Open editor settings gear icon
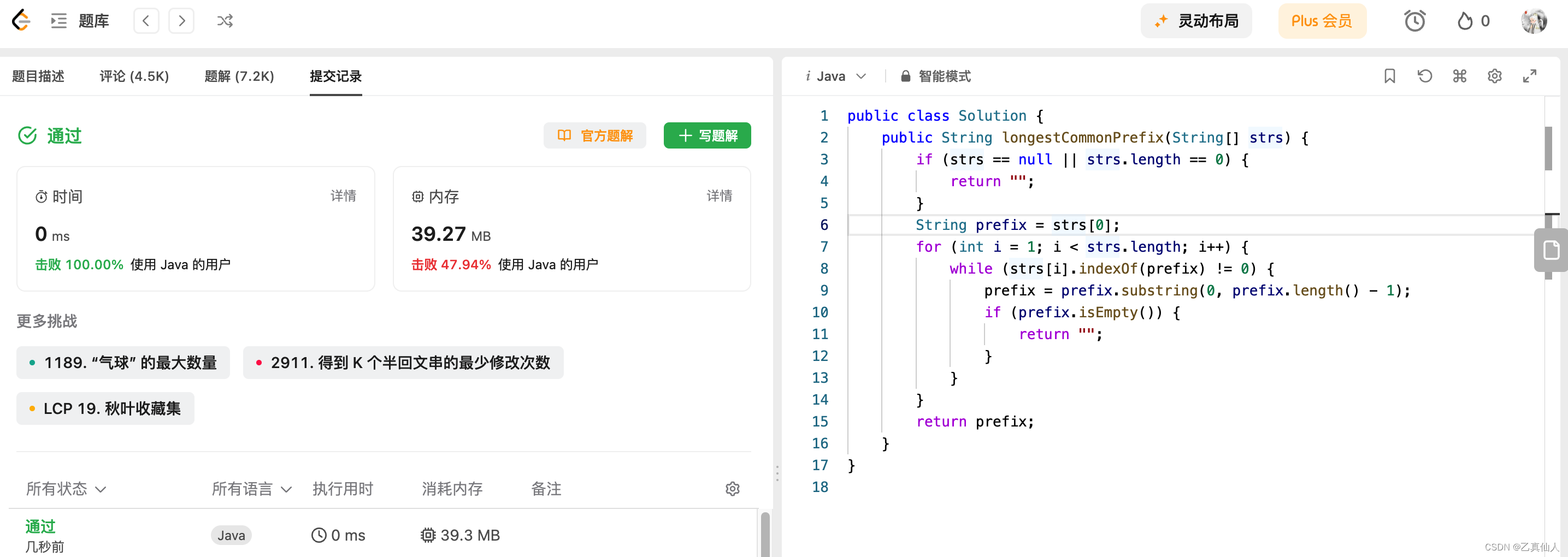 pos(1494,76)
